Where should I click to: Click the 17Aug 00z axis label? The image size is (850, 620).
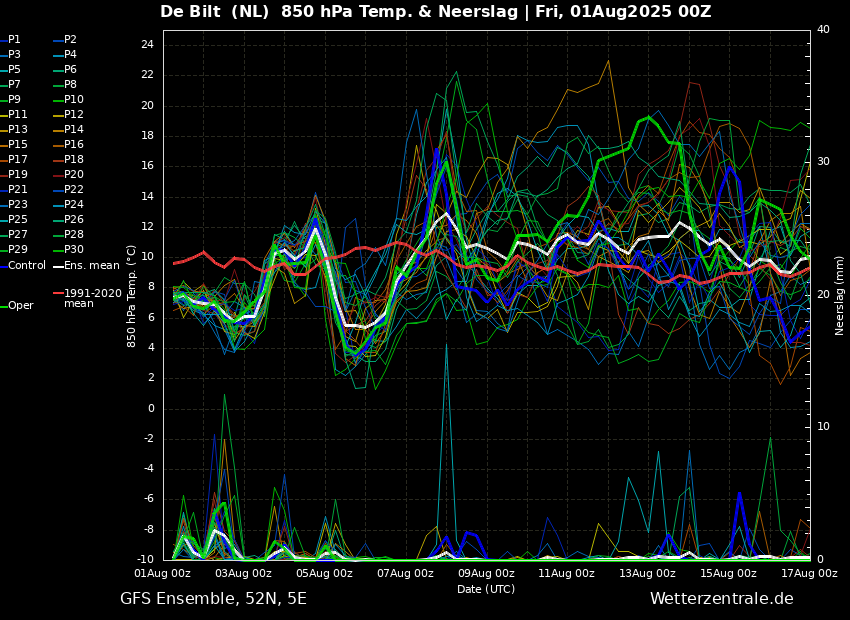[x=808, y=573]
